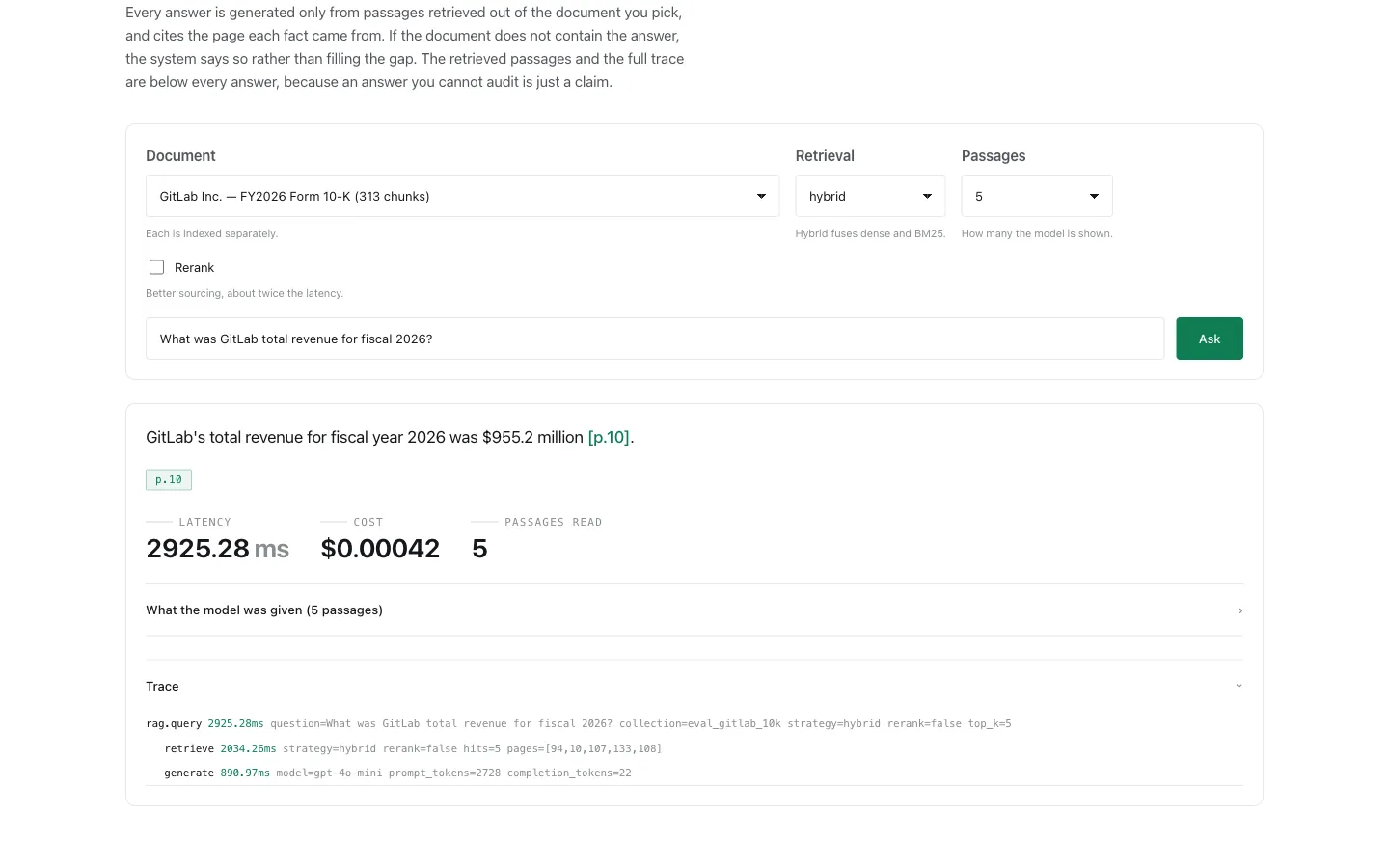Click the PASSAGES READ metric label

click(x=554, y=522)
